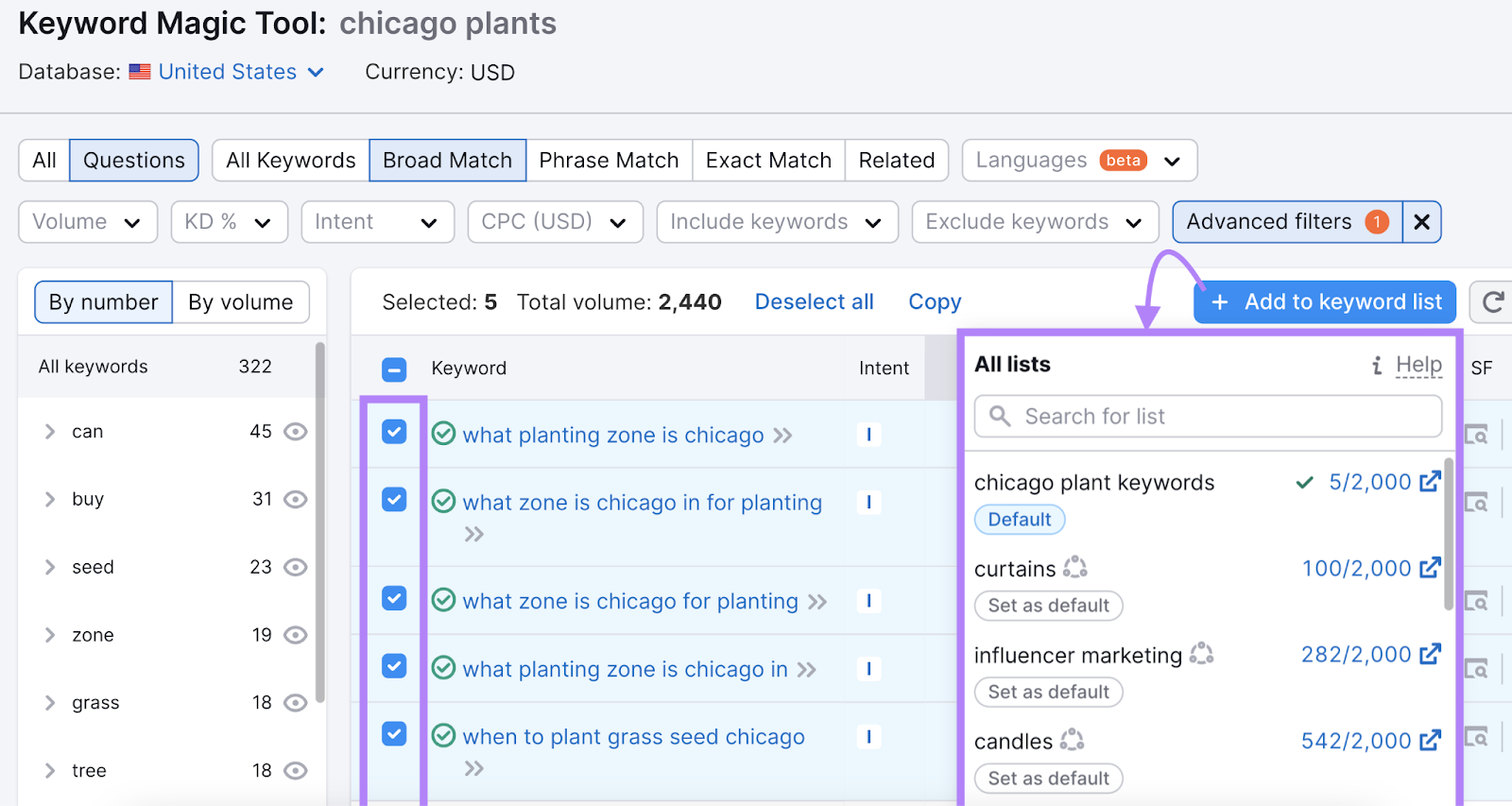This screenshot has width=1512, height=806.
Task: Open the Exclude keywords dropdown
Action: tap(1036, 222)
